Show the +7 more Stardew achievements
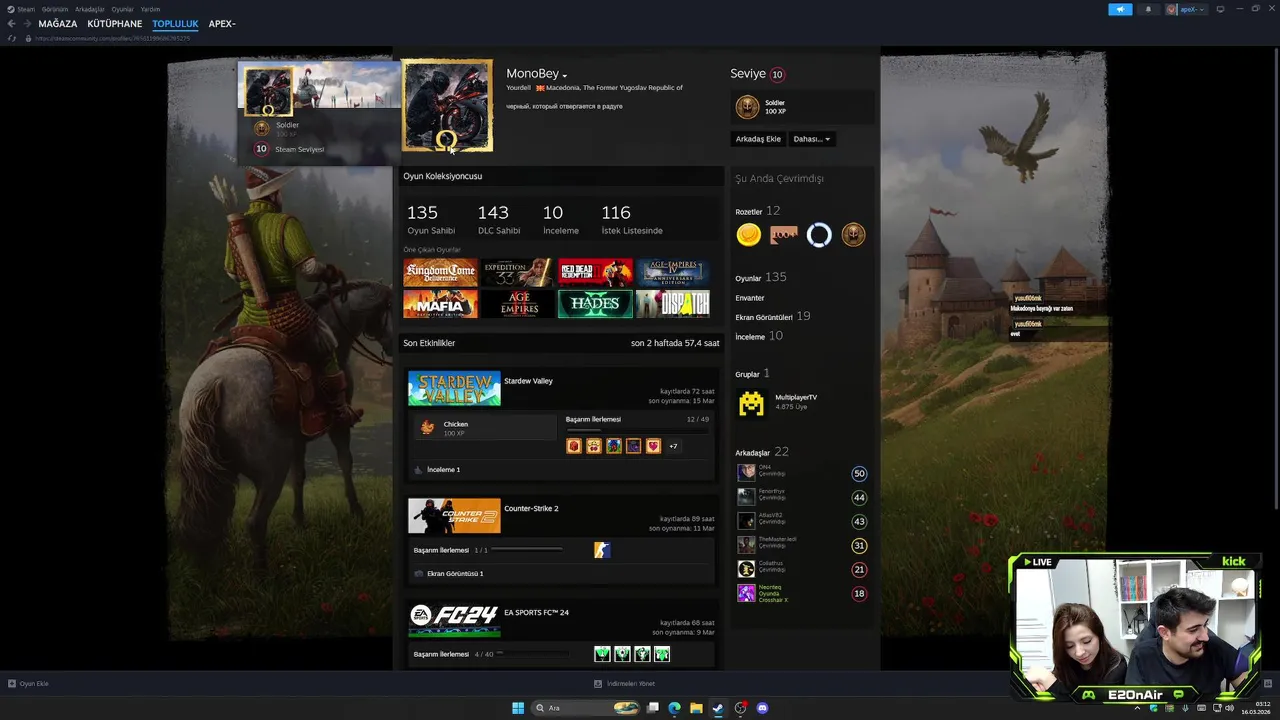1280x720 pixels. click(x=673, y=446)
